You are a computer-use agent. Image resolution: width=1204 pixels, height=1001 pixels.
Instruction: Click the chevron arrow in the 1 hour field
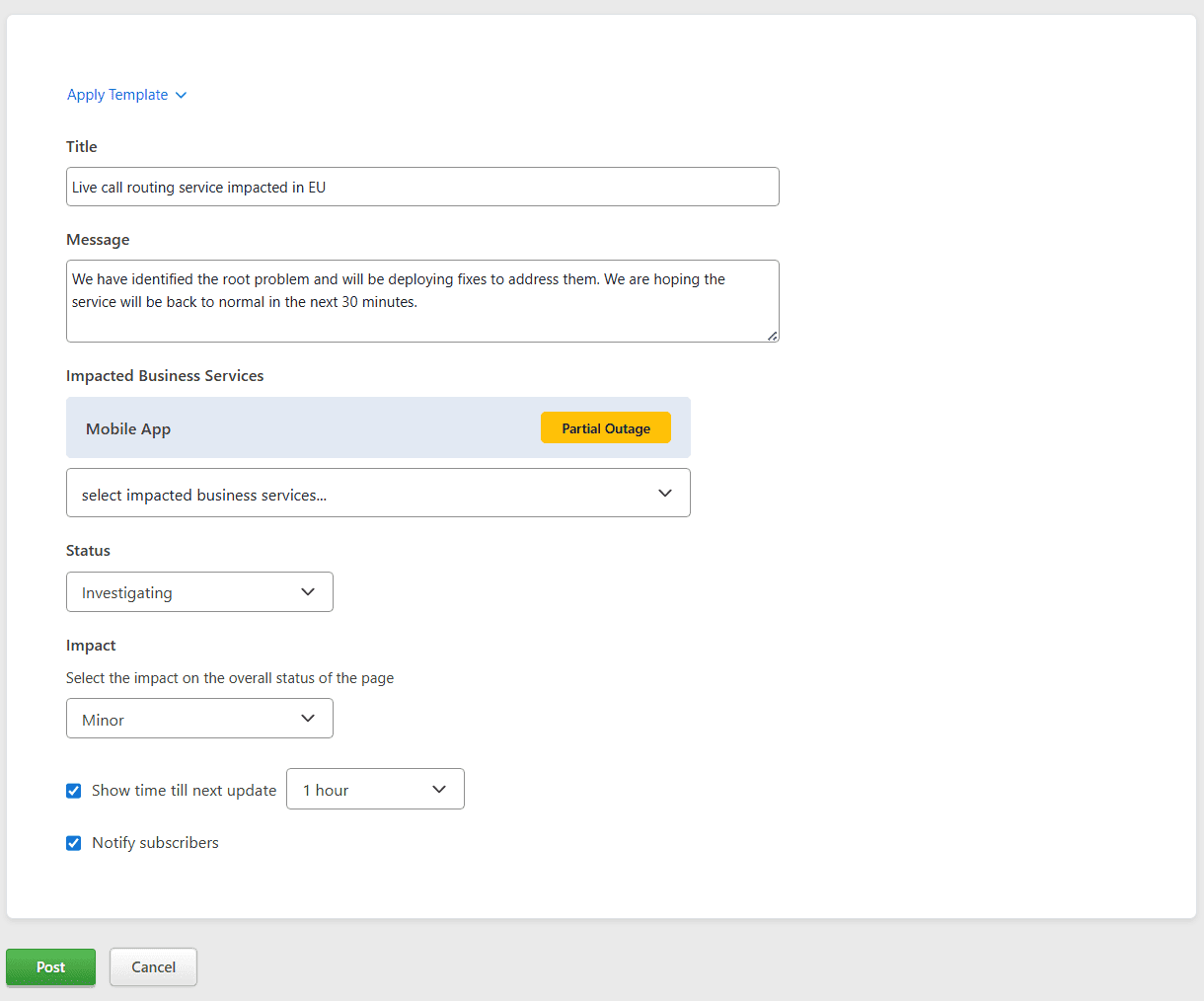[439, 790]
